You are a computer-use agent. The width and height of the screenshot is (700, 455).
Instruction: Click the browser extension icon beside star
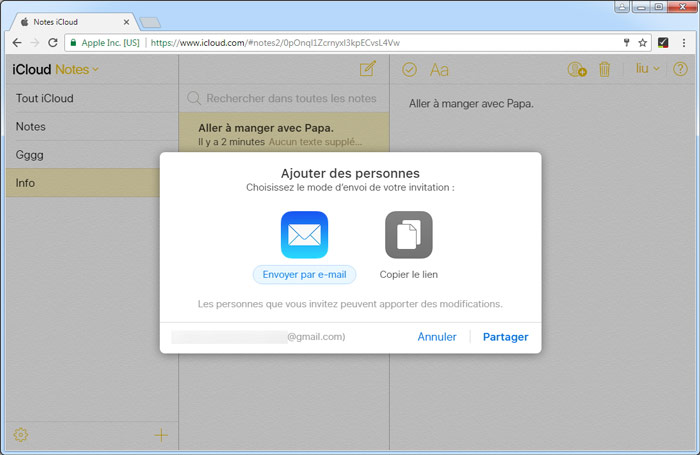pyautogui.click(x=663, y=43)
